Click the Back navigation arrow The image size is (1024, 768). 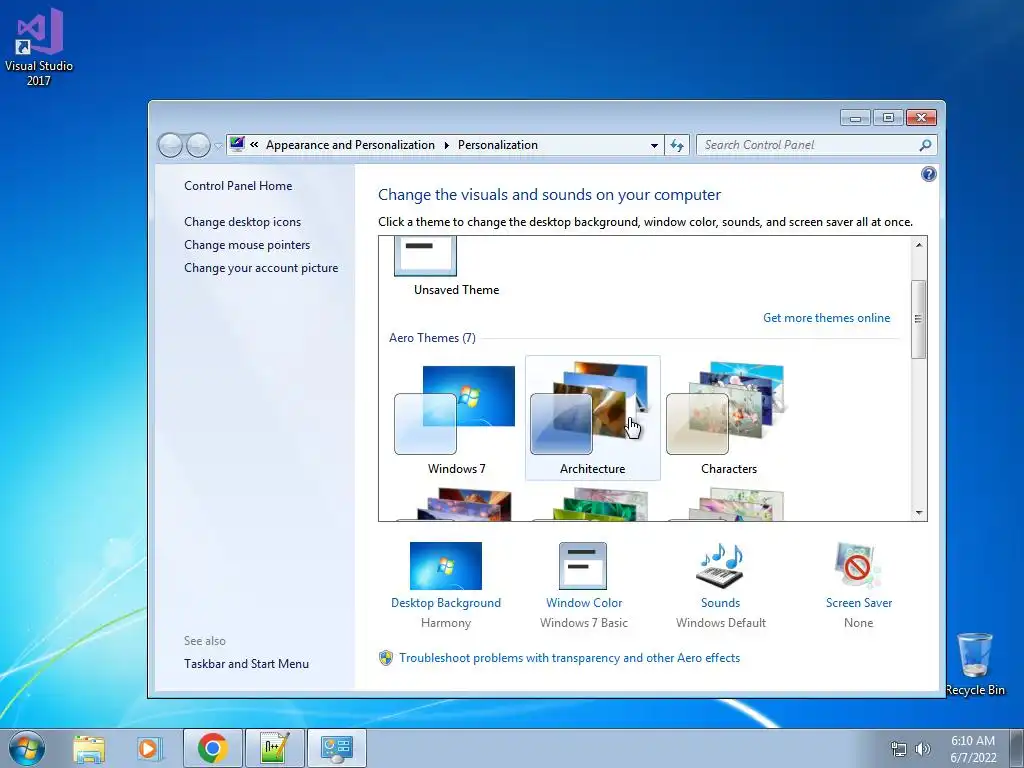[170, 145]
